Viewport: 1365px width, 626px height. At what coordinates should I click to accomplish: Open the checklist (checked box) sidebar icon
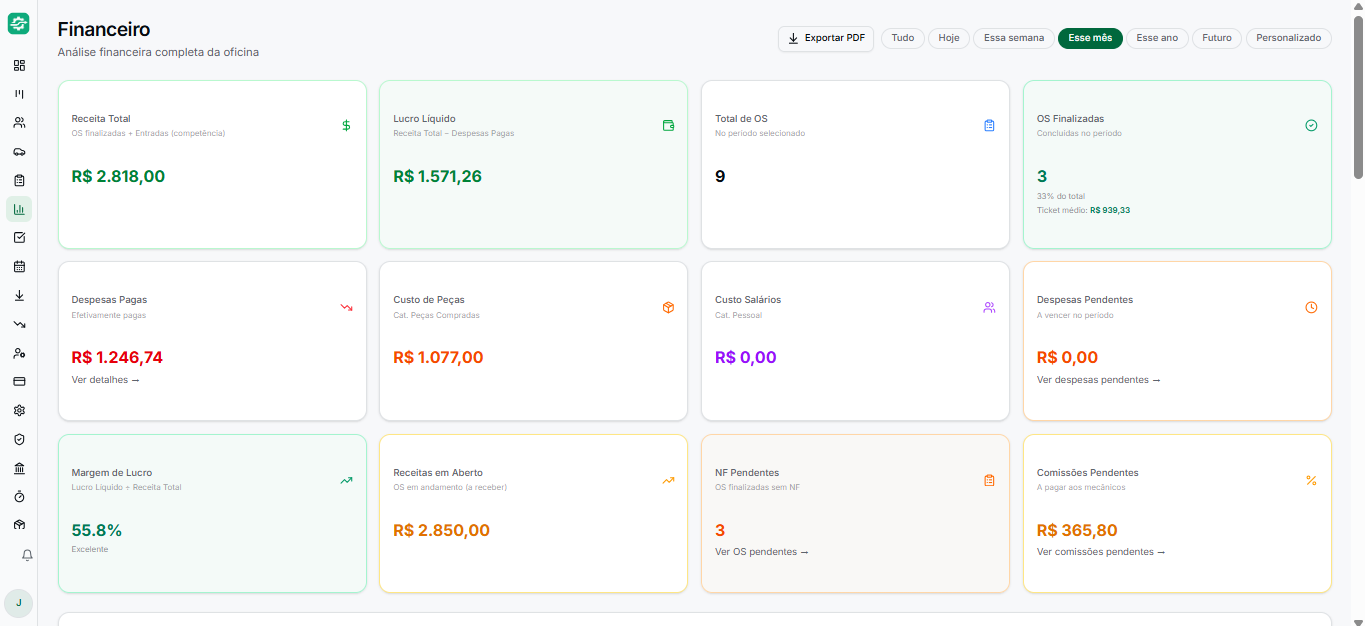point(19,238)
